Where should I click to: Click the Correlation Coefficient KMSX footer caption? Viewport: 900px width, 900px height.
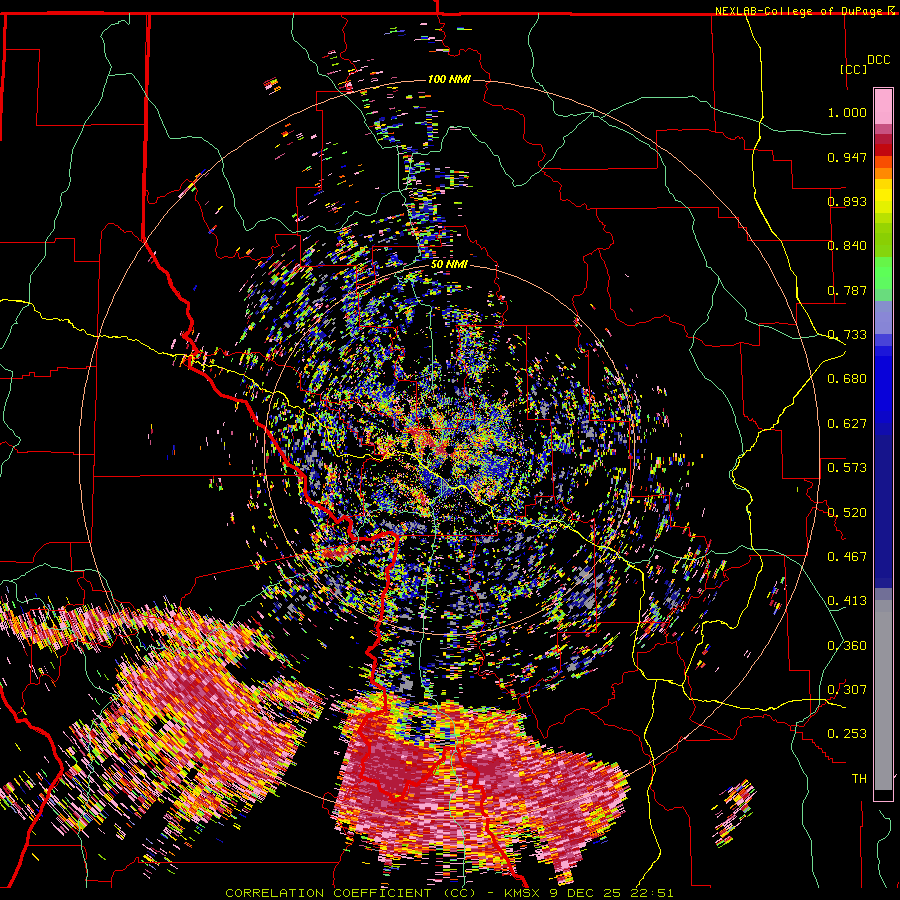(x=449, y=893)
